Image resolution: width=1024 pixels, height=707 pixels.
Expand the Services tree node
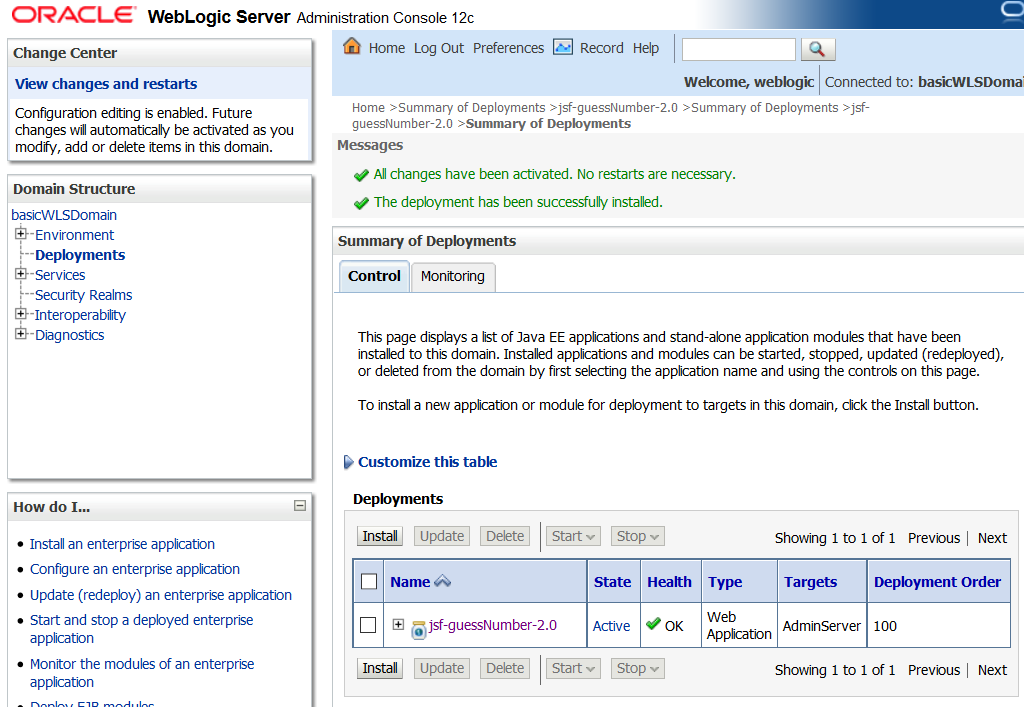(21, 274)
